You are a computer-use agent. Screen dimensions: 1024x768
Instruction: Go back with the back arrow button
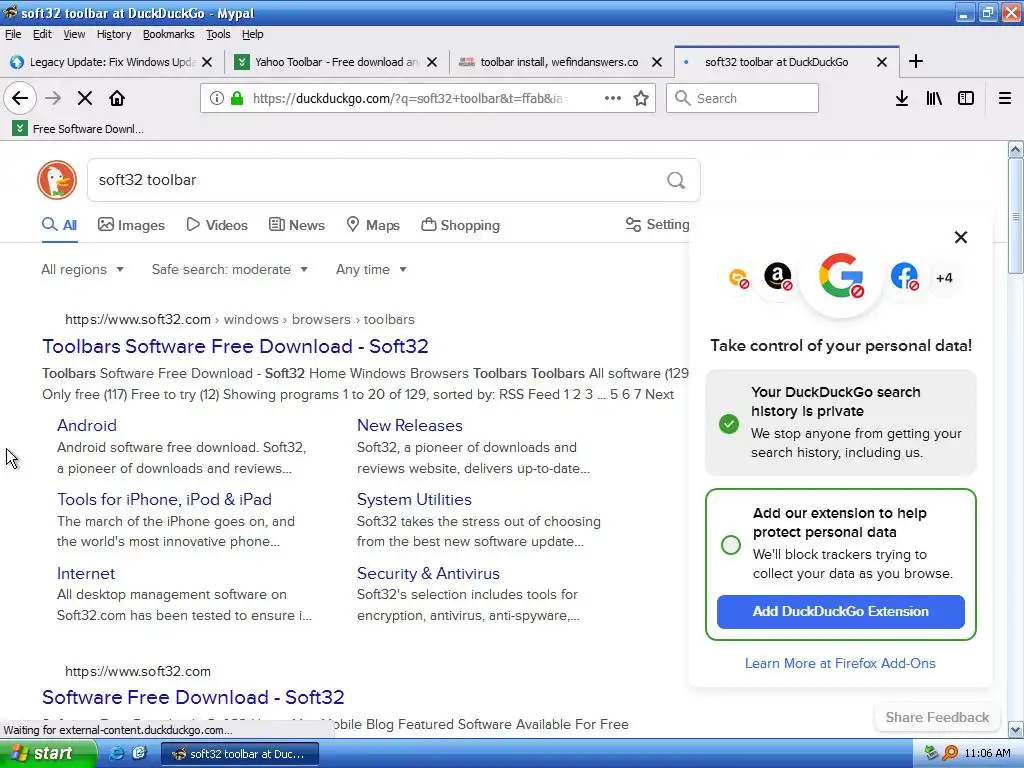pos(20,98)
